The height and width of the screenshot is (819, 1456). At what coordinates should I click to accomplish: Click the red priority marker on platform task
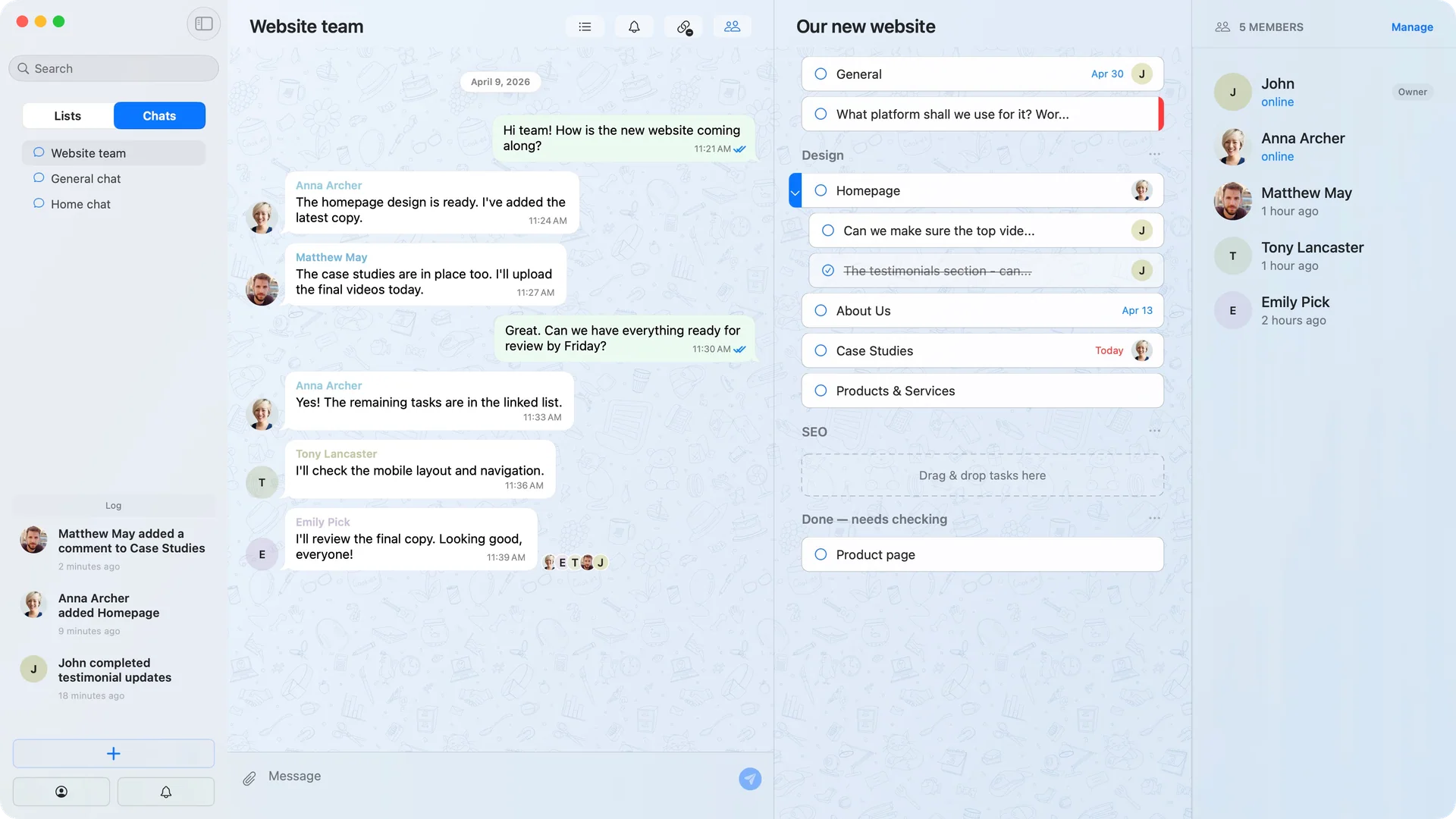[x=1160, y=114]
